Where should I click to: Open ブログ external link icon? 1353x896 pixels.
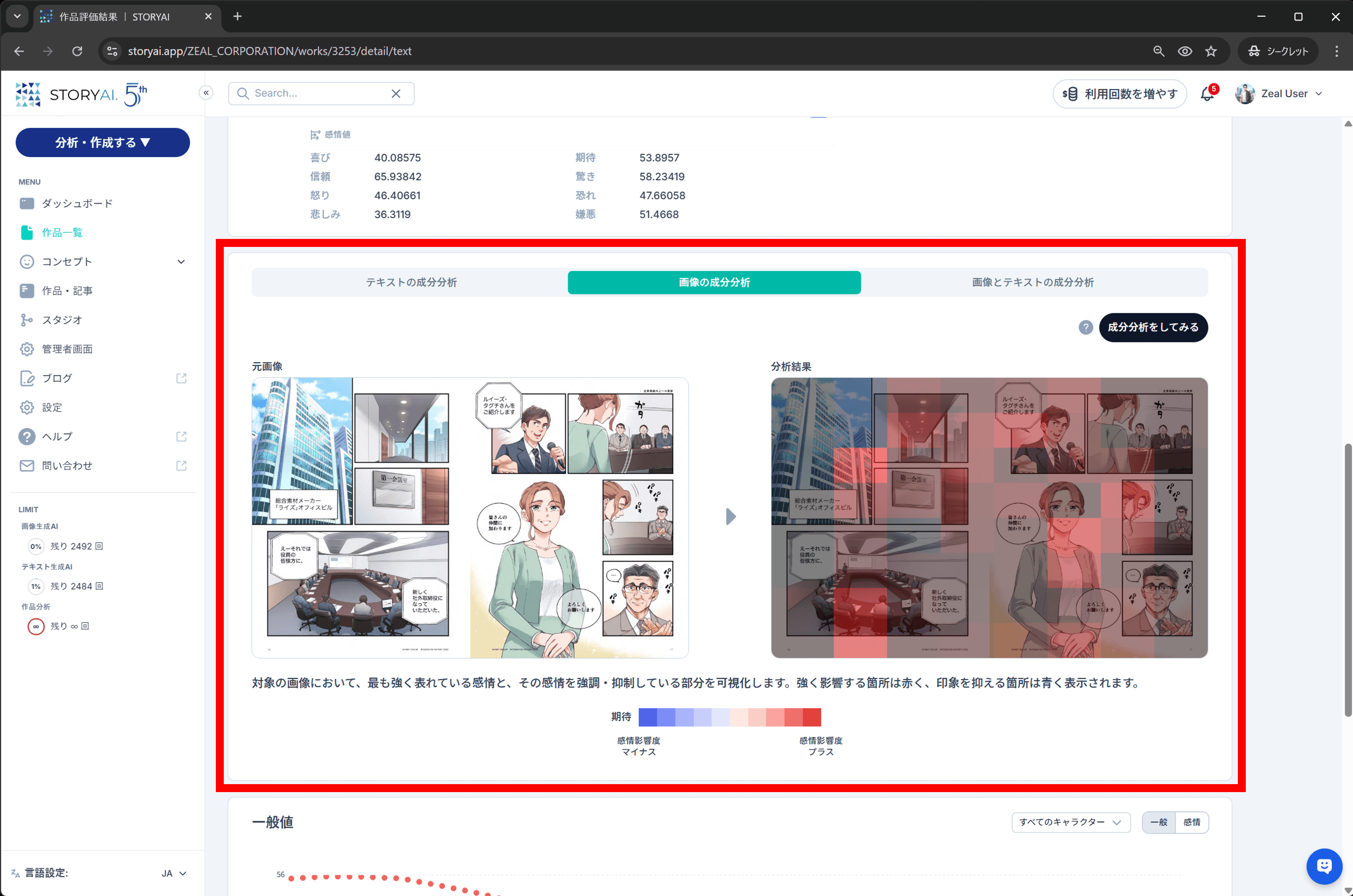[181, 378]
